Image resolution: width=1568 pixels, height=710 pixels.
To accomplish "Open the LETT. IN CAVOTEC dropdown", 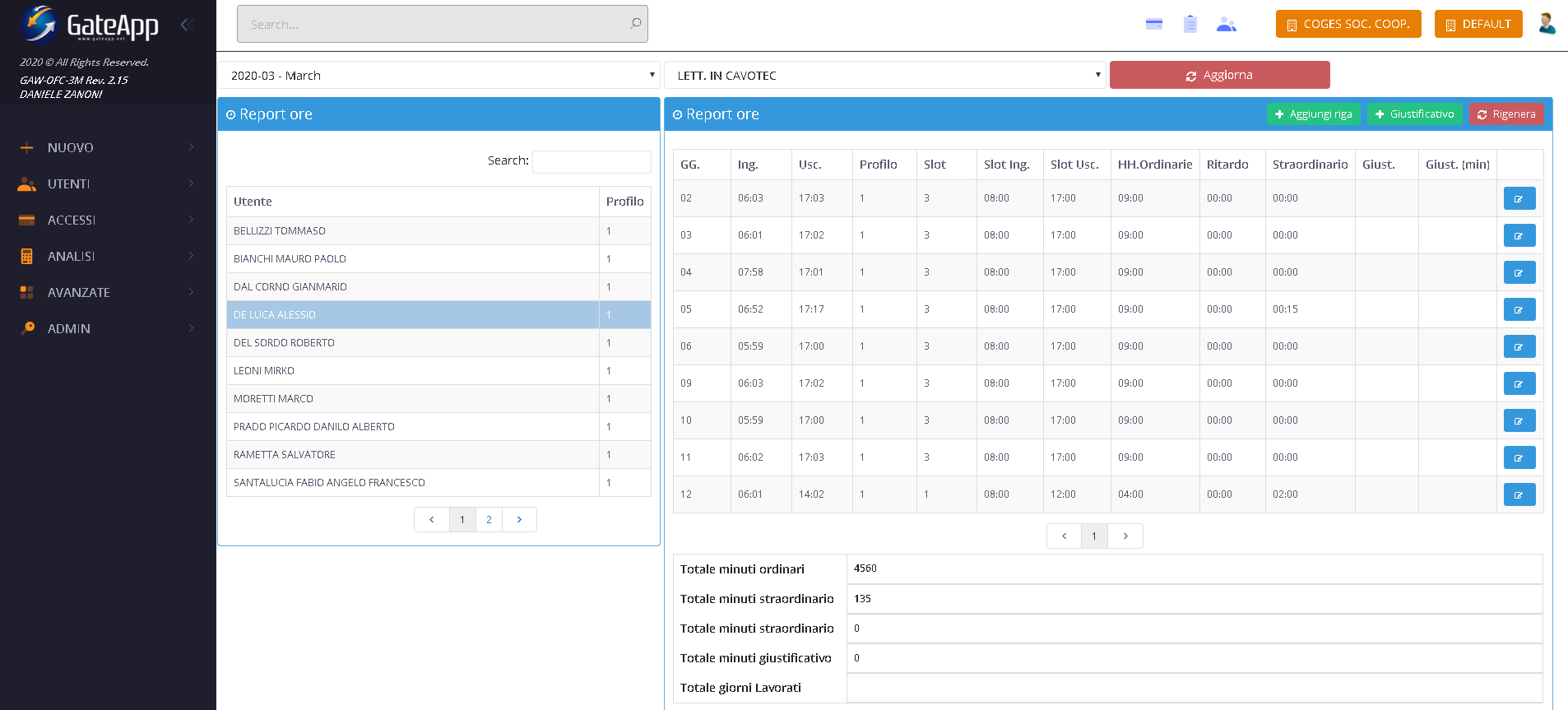I will pyautogui.click(x=885, y=75).
